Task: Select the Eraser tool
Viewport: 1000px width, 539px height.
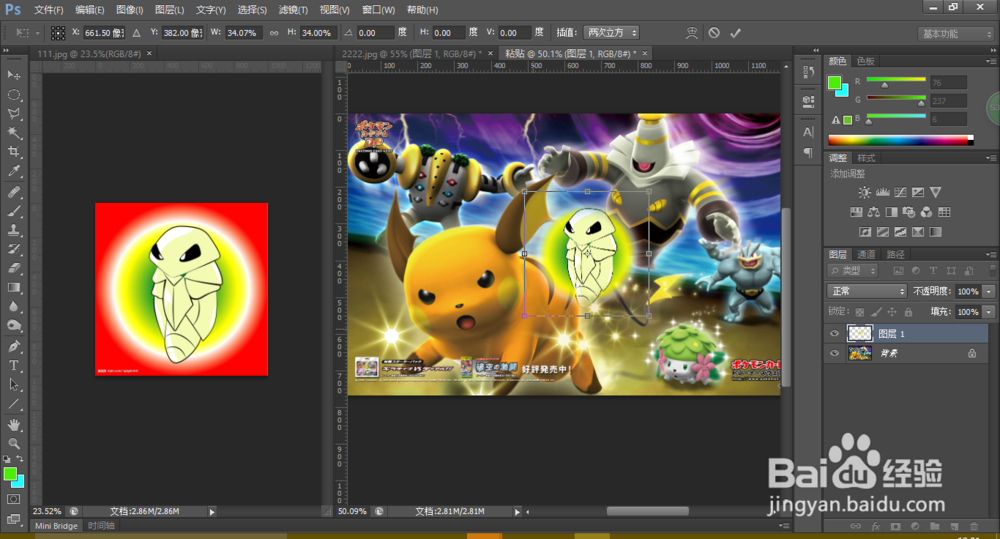Action: click(13, 269)
